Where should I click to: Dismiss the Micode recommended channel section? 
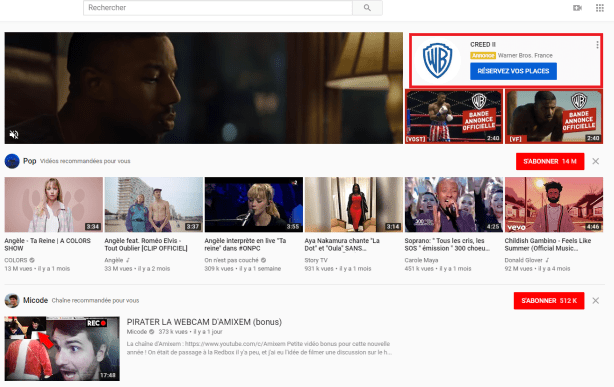point(596,300)
